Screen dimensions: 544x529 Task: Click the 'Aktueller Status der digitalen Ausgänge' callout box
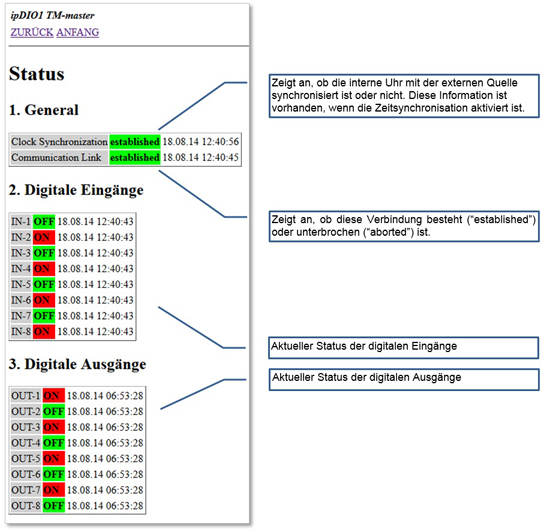click(404, 379)
